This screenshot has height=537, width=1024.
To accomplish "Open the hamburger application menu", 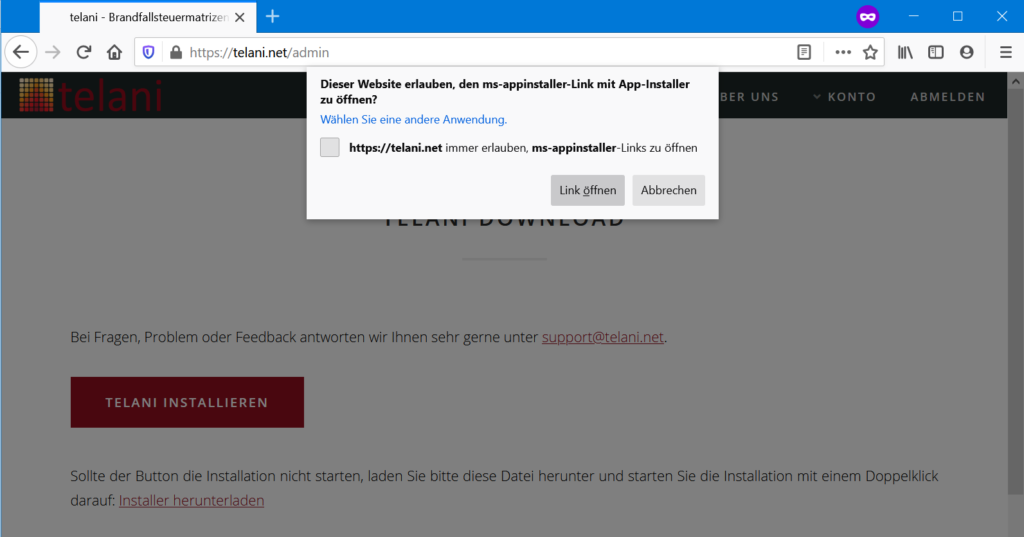I will pos(1006,52).
